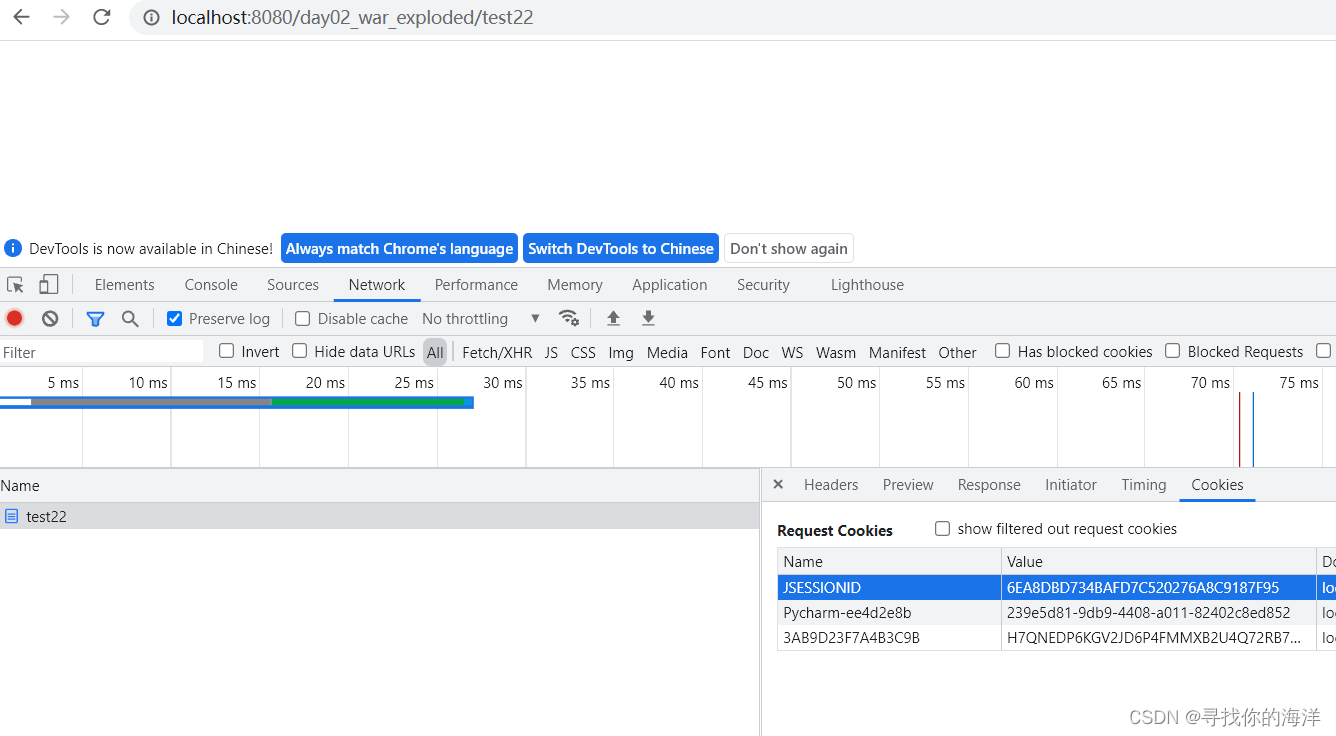Viewport: 1336px width, 736px height.
Task: Dismiss with Don't show again button
Action: point(789,248)
